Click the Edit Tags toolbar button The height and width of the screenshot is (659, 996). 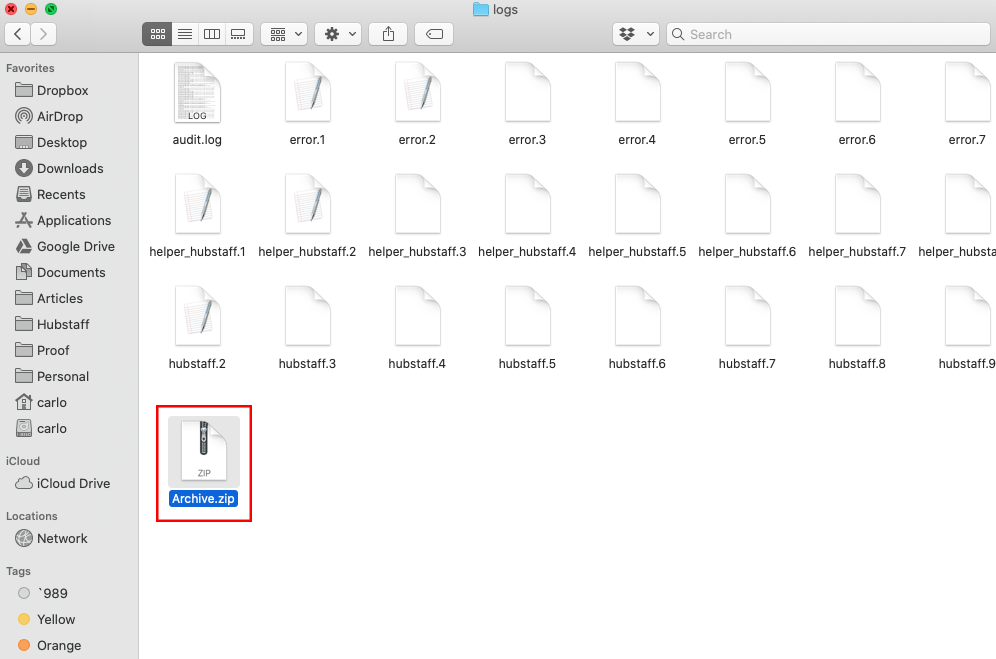(434, 34)
